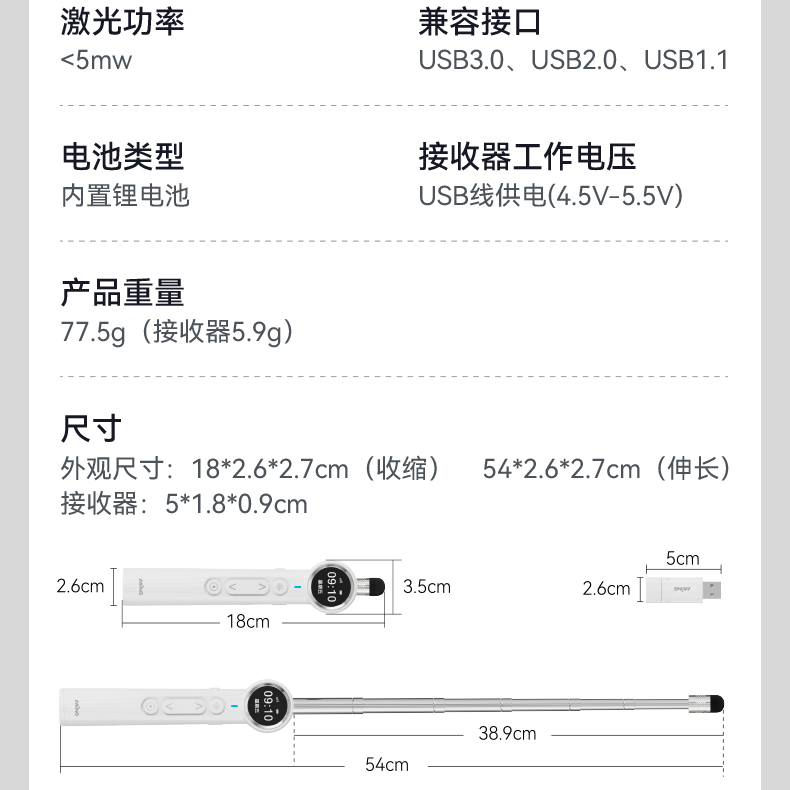Click the 激光功率 heading
This screenshot has width=790, height=790.
coord(123,22)
